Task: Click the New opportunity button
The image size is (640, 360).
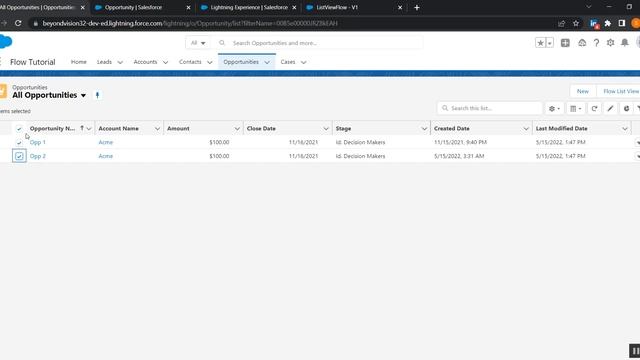Action: click(x=582, y=91)
